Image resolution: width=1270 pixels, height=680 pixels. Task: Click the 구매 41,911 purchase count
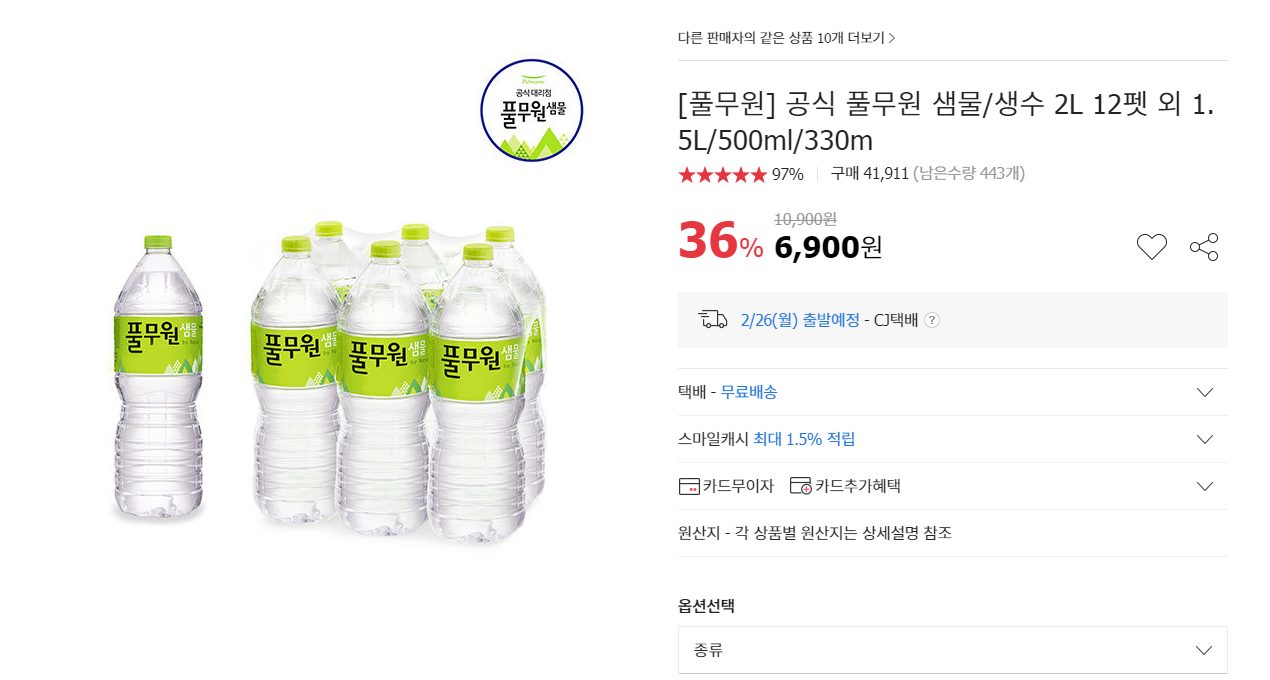point(869,174)
